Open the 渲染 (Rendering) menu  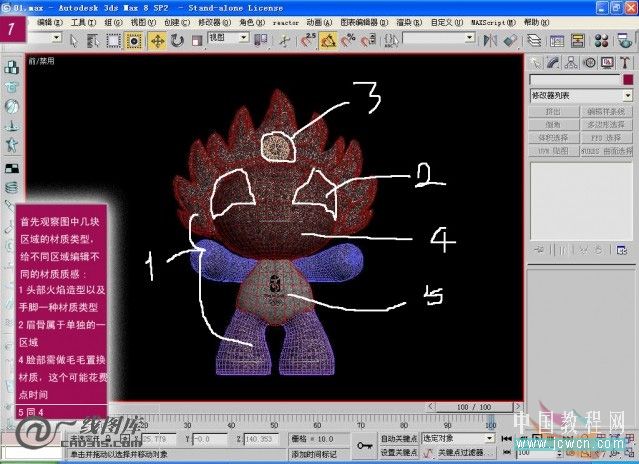pos(409,22)
